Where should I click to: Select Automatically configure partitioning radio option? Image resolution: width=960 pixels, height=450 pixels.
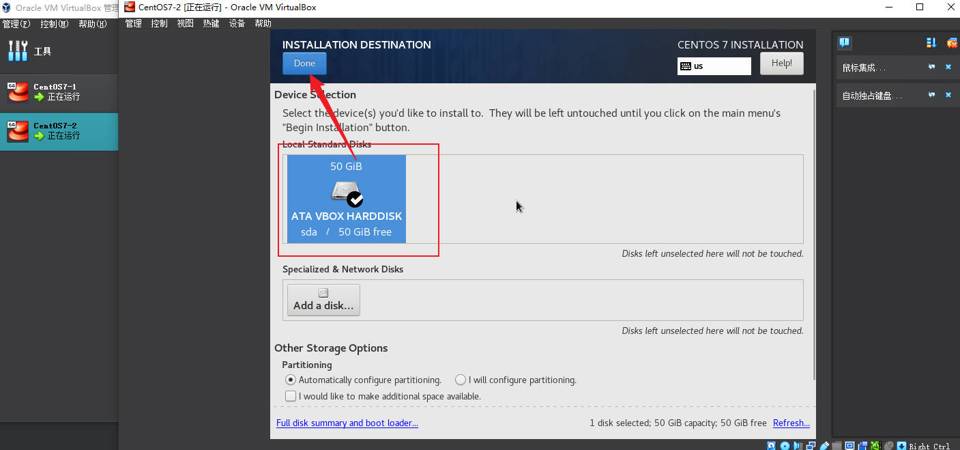pos(291,380)
